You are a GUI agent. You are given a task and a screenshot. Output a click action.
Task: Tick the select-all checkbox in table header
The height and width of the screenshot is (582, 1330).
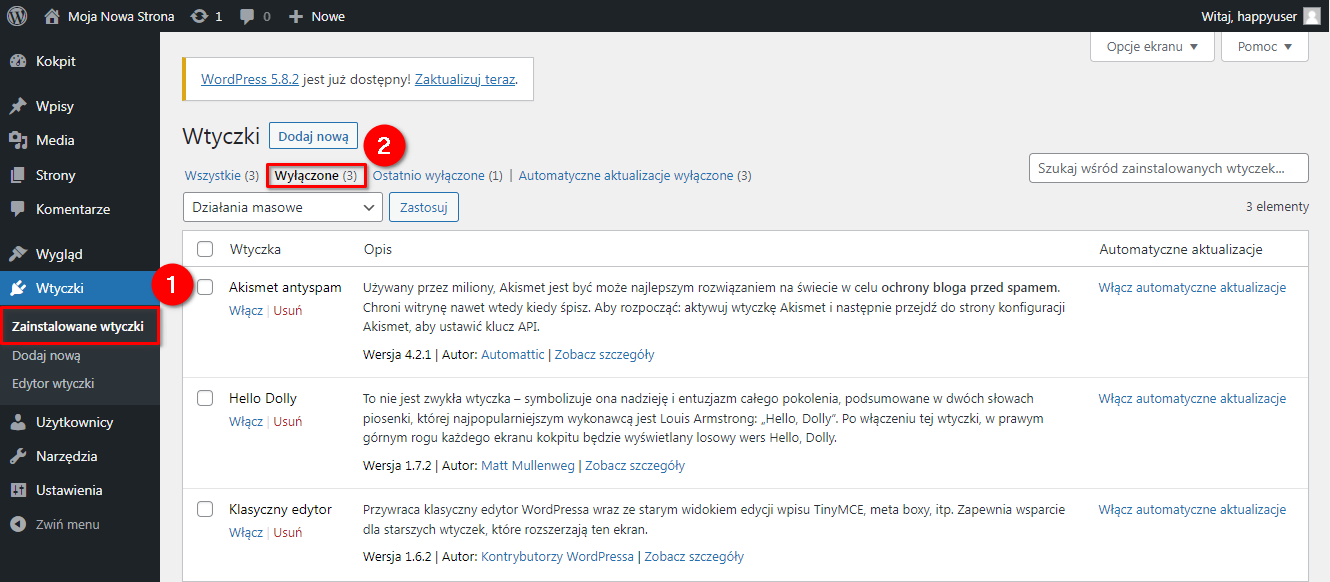click(x=205, y=249)
